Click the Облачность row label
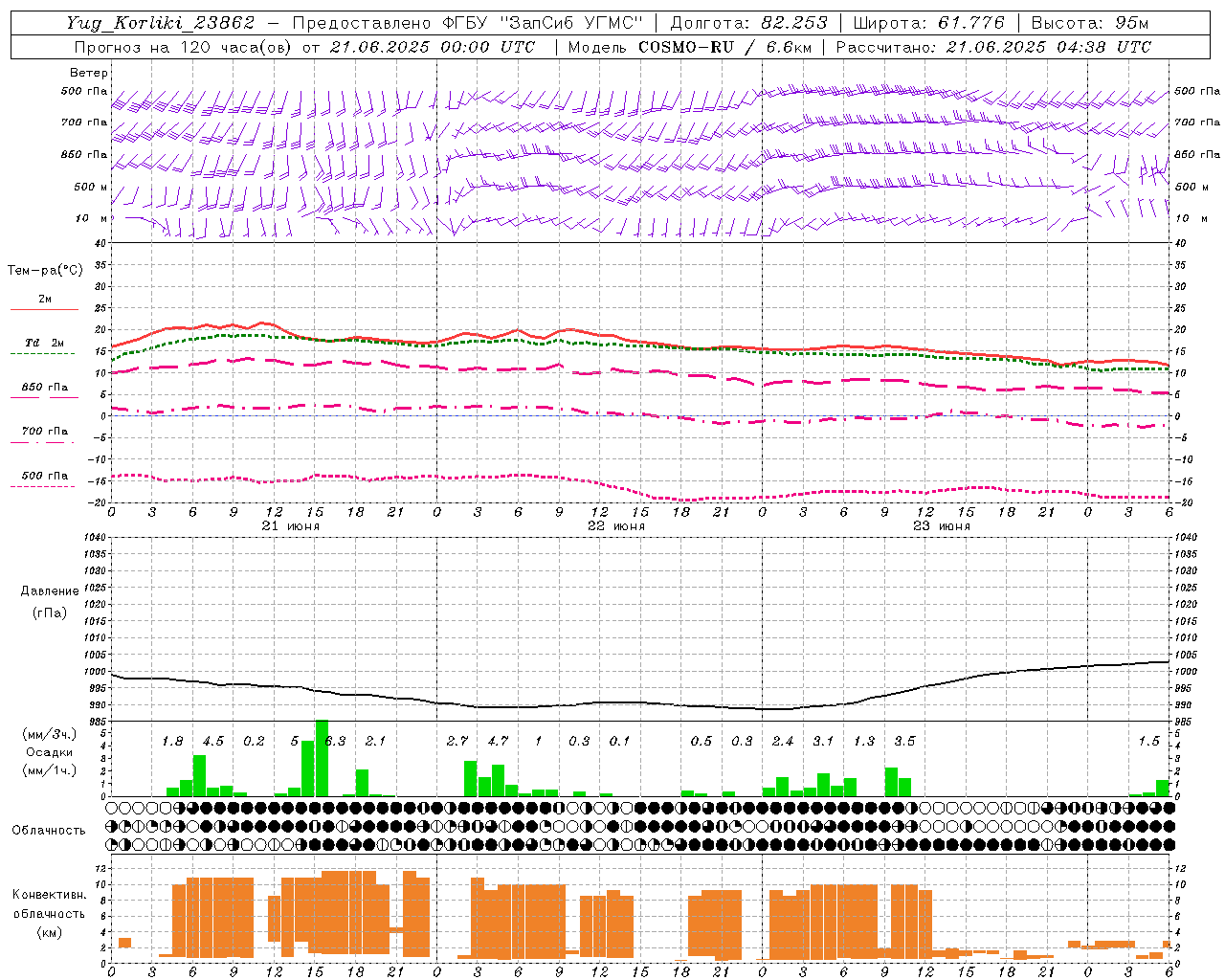The width and height of the screenshot is (1225, 980). 49,830
